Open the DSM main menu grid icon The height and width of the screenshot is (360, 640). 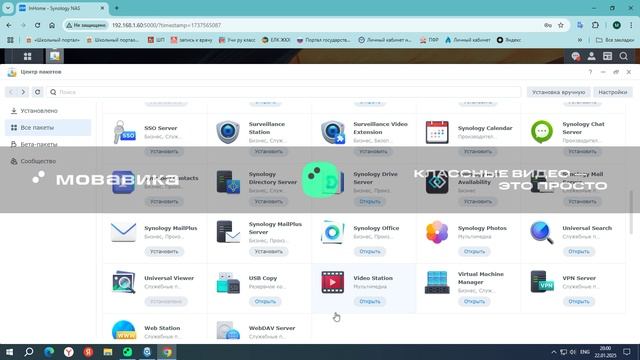(27, 56)
